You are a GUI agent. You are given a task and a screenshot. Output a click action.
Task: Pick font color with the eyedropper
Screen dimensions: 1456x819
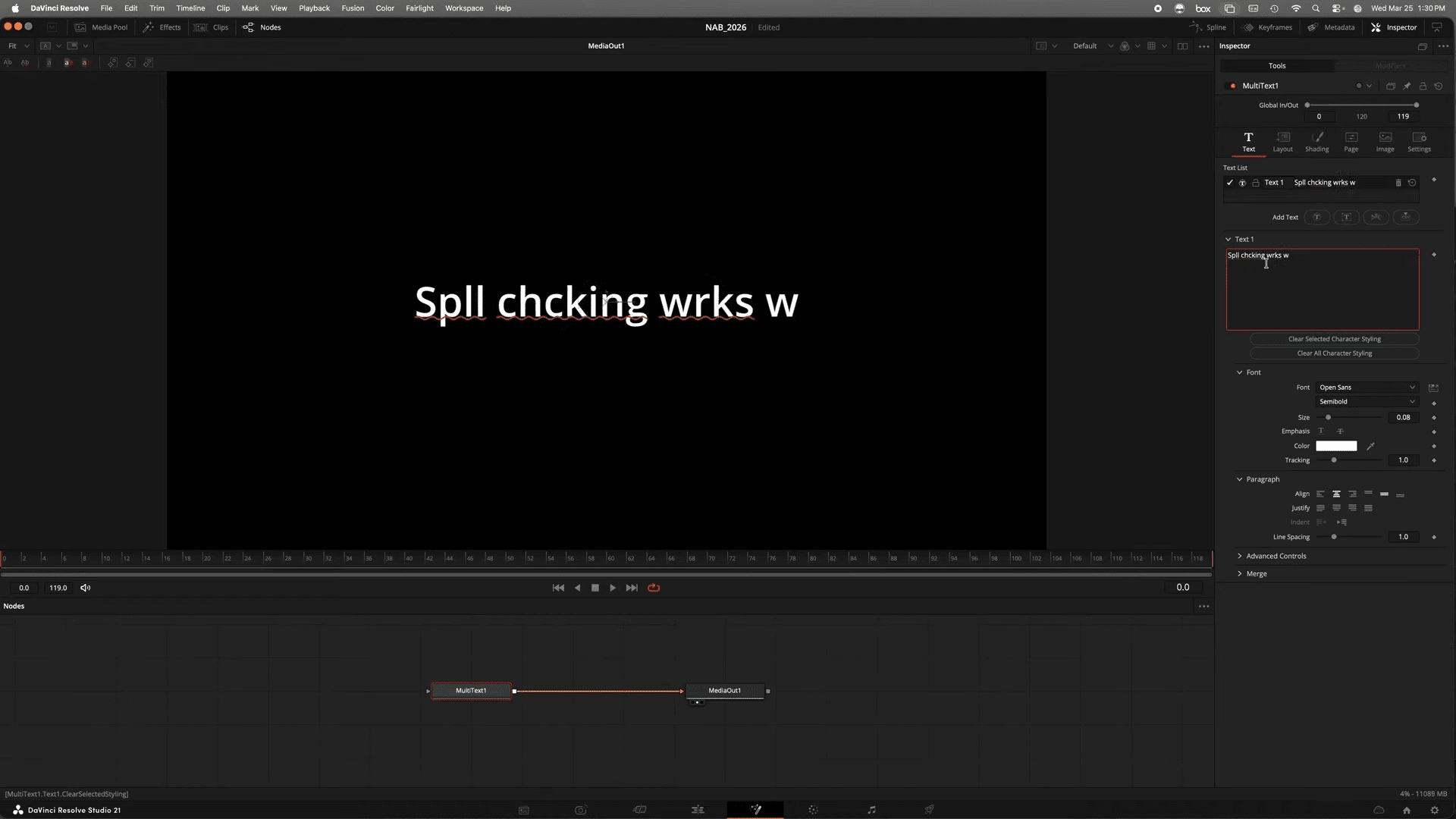tap(1370, 446)
